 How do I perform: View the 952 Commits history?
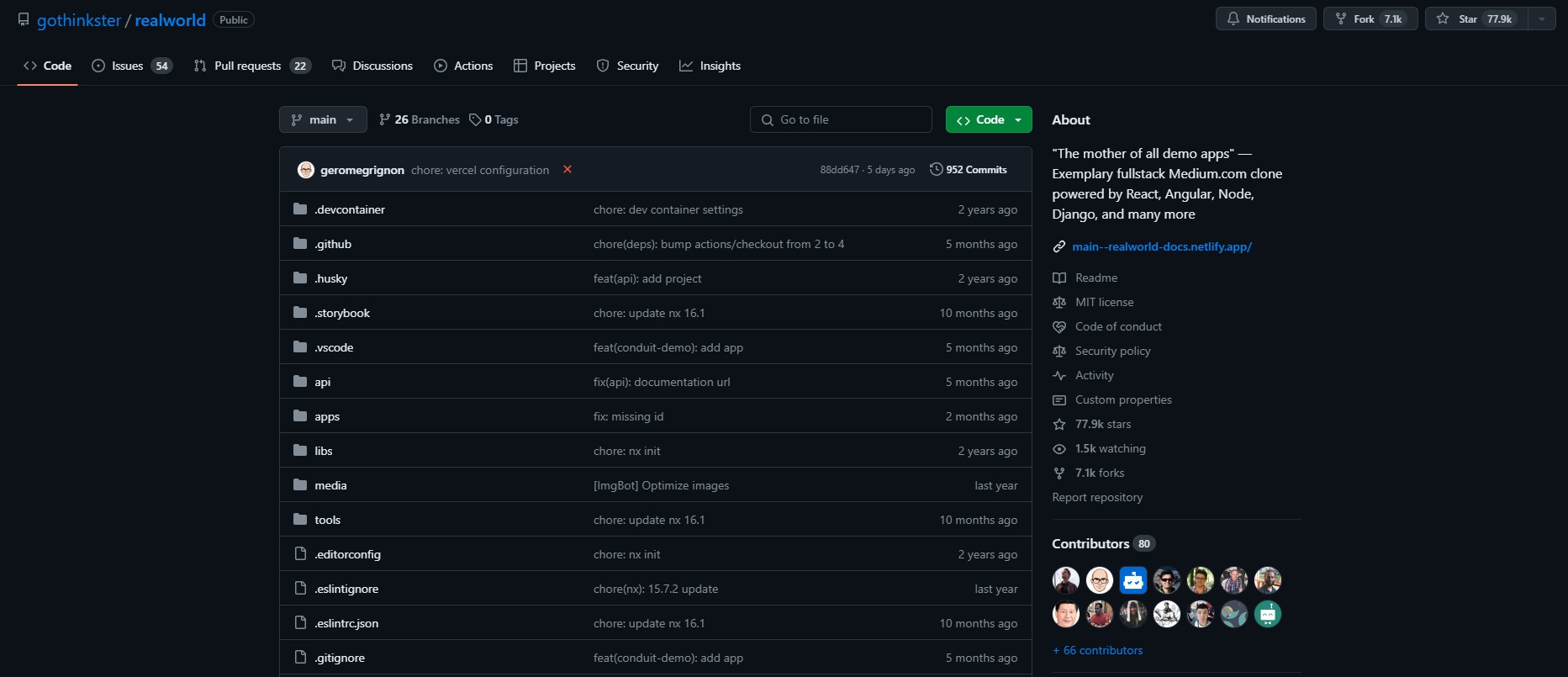pos(969,170)
